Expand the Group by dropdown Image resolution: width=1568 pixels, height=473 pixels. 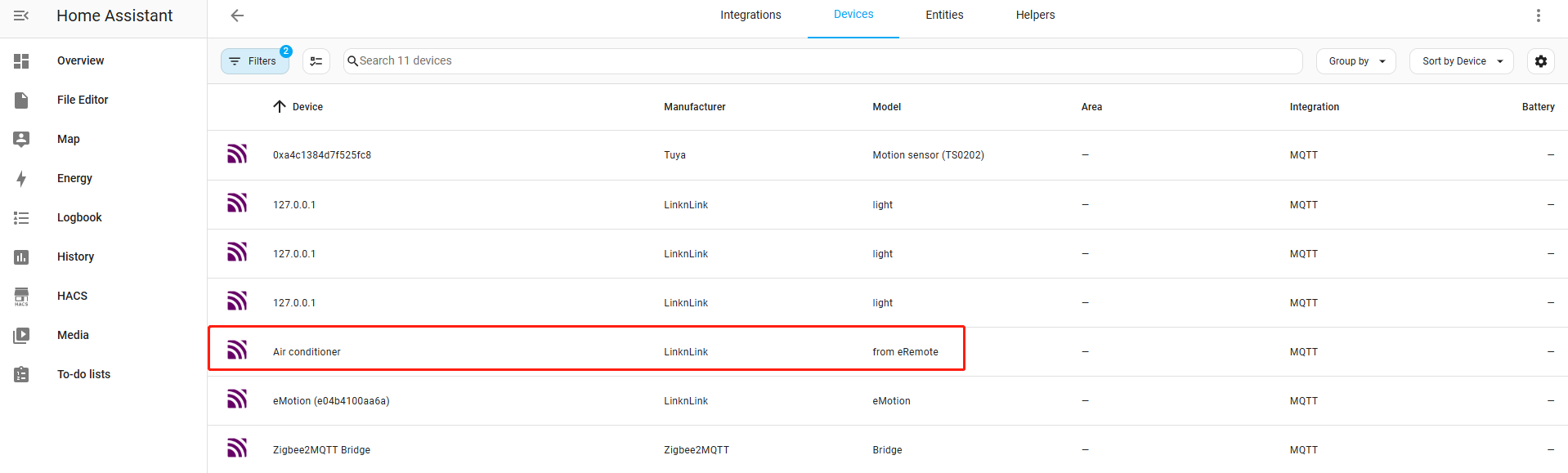(x=1355, y=61)
